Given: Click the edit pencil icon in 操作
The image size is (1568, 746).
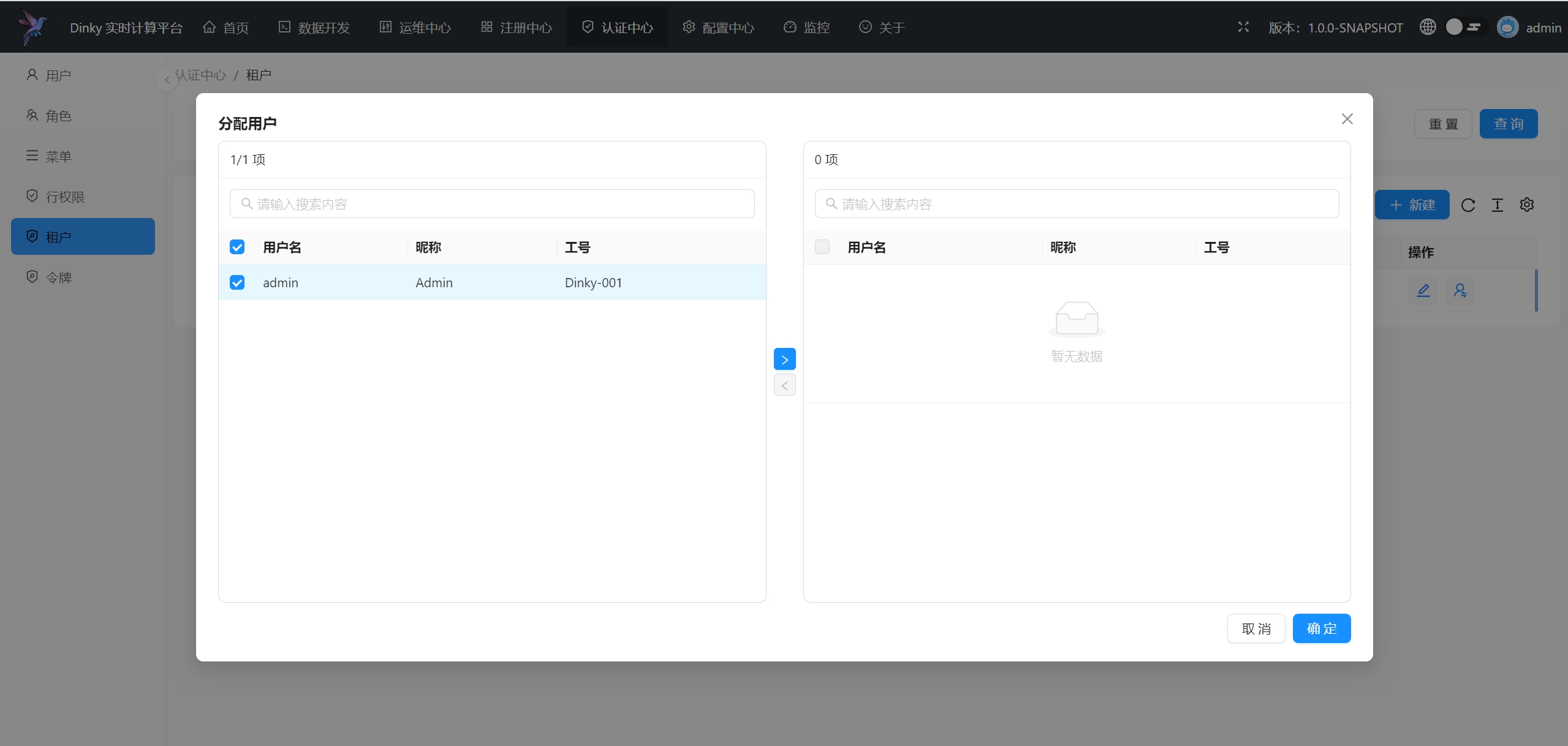Looking at the screenshot, I should click(1423, 290).
